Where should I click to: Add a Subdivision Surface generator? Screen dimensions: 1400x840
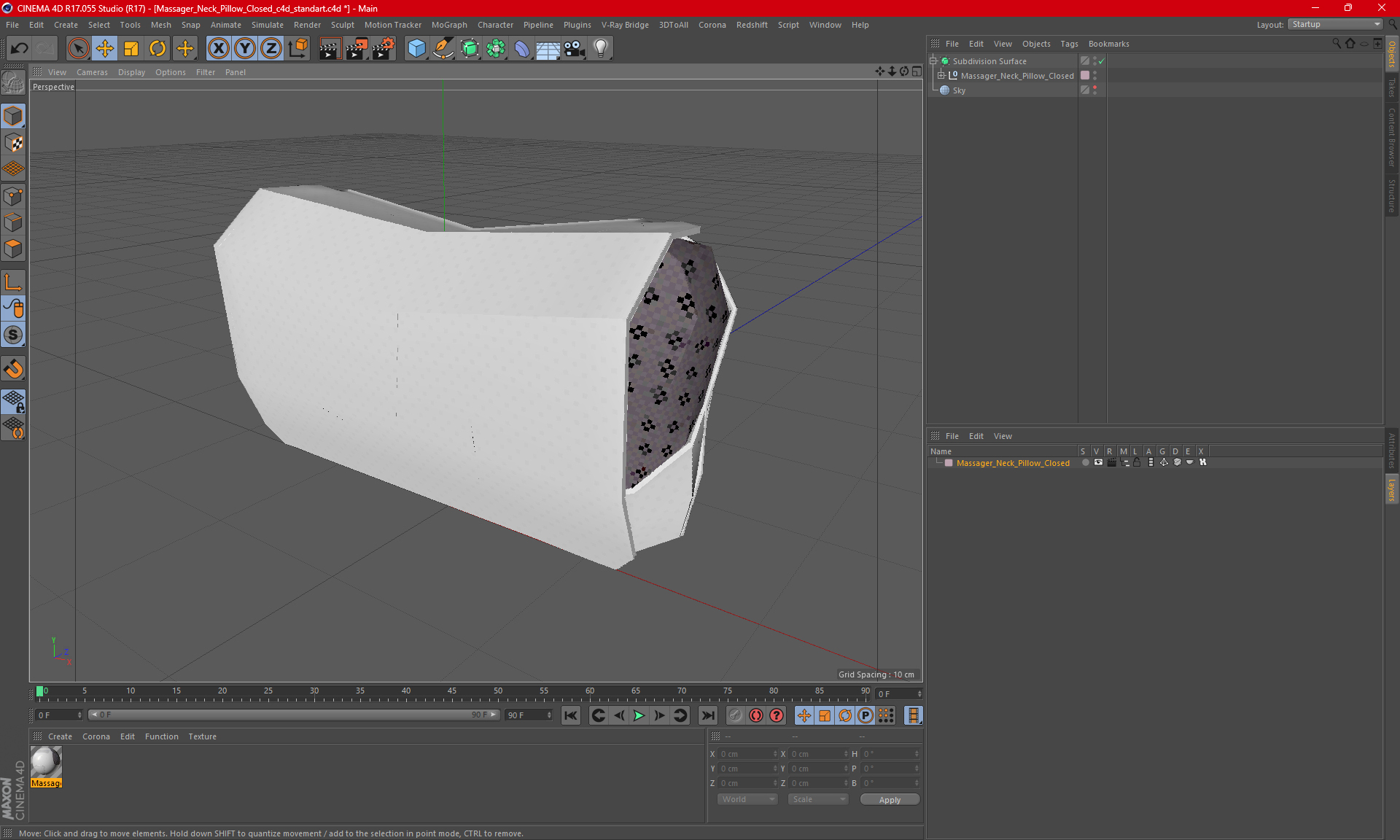coord(470,48)
